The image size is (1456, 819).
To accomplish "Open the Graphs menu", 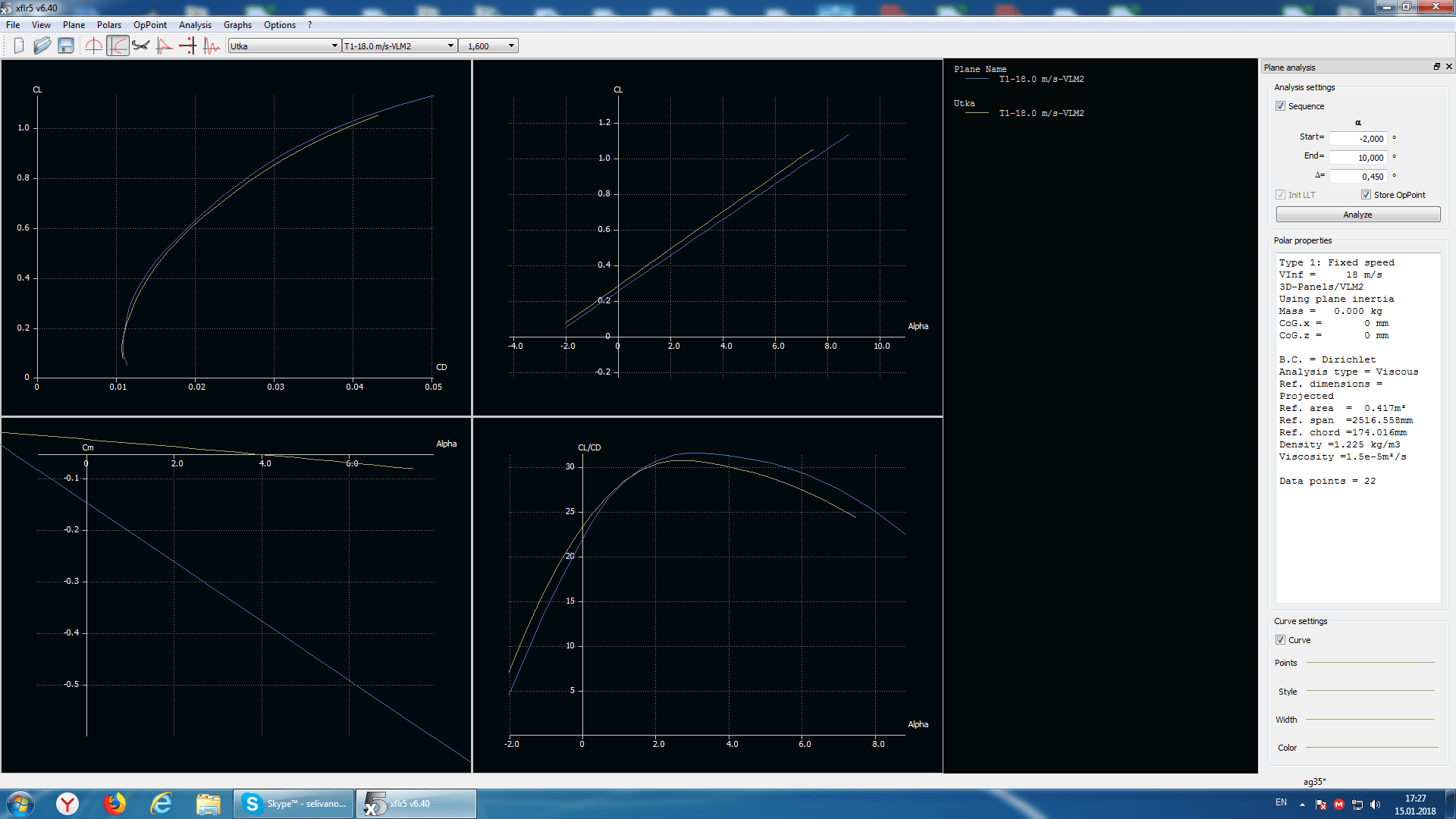I will tap(237, 25).
